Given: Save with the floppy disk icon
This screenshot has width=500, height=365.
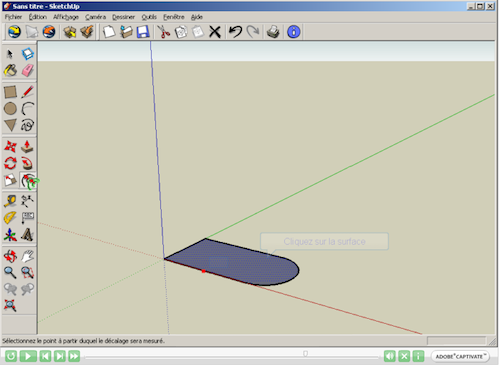Looking at the screenshot, I should pyautogui.click(x=143, y=32).
